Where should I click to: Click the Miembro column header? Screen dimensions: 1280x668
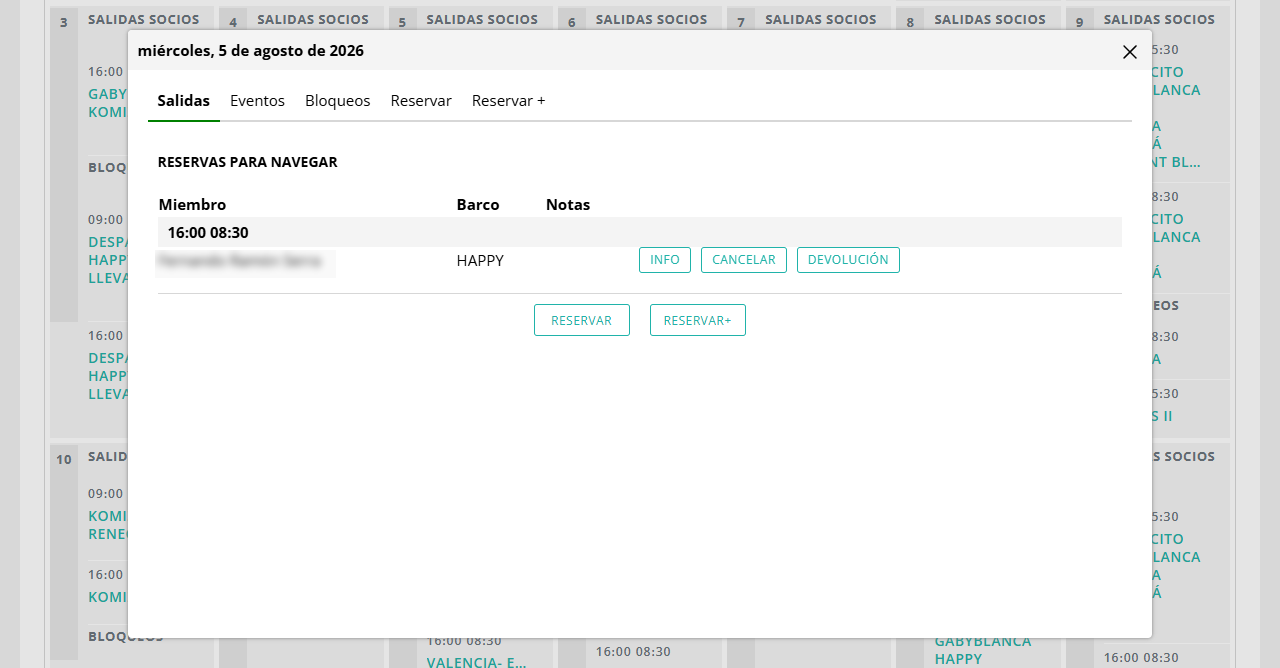coord(192,204)
